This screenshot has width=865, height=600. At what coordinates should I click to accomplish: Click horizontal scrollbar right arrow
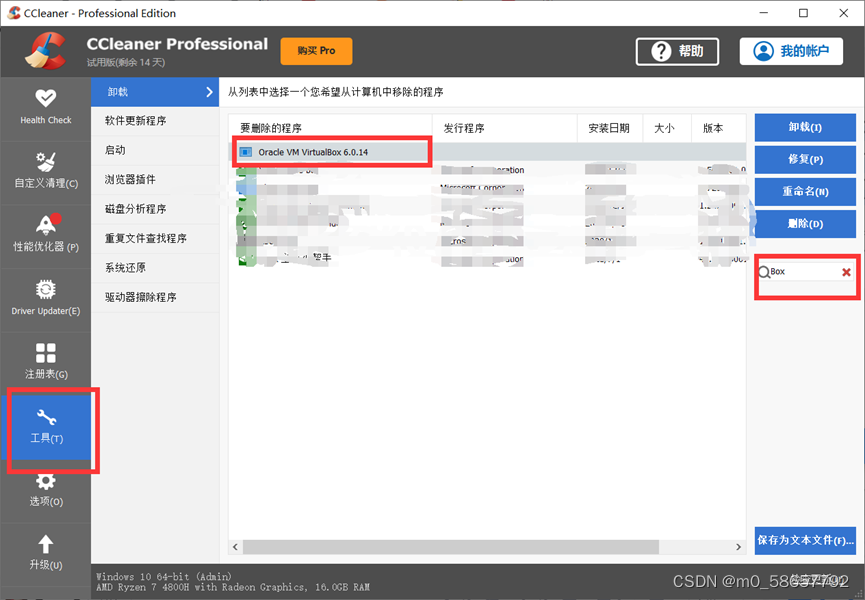739,547
